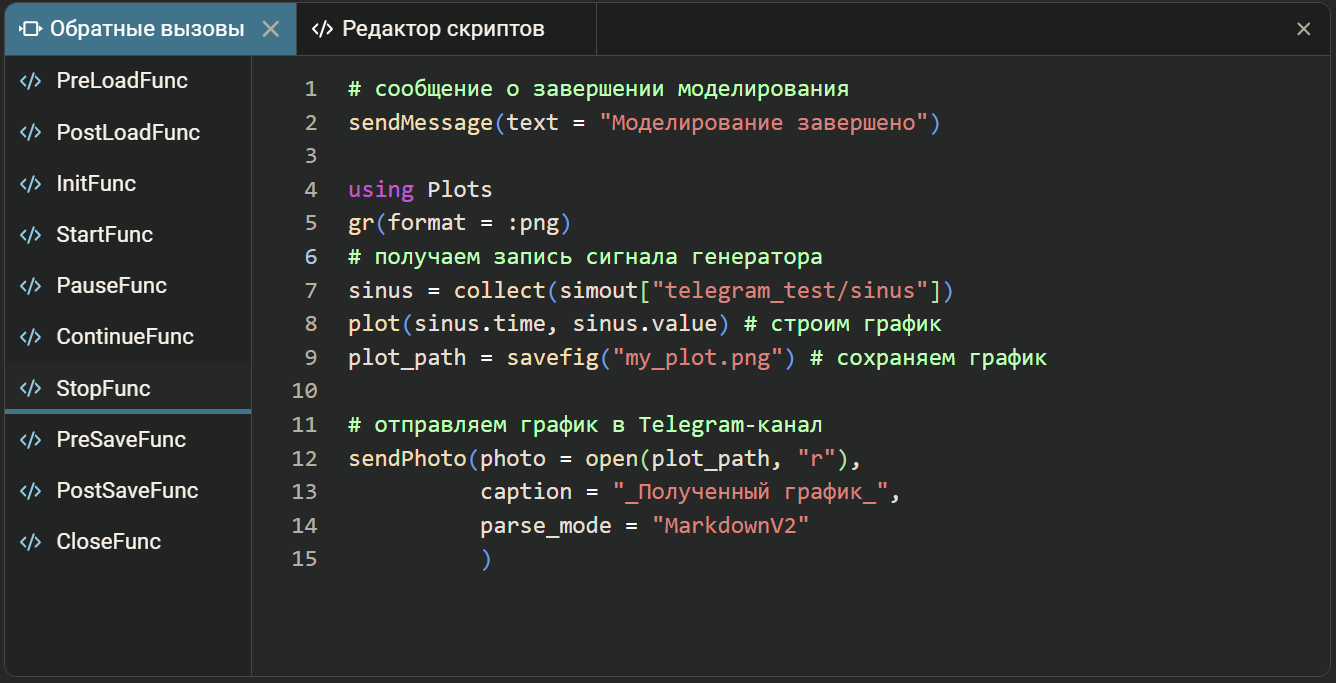Image resolution: width=1336 pixels, height=683 pixels.
Task: Close the panel with the top-right X
Action: click(1303, 29)
